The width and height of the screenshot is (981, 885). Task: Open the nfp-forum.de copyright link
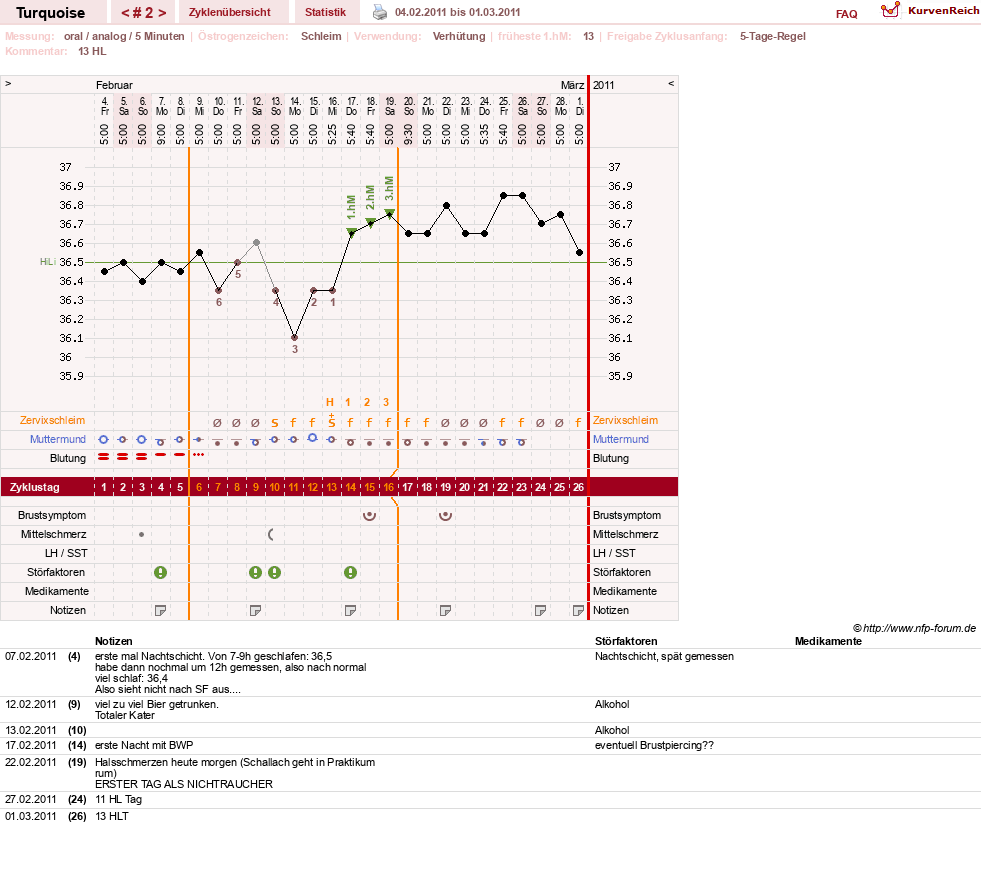(915, 628)
